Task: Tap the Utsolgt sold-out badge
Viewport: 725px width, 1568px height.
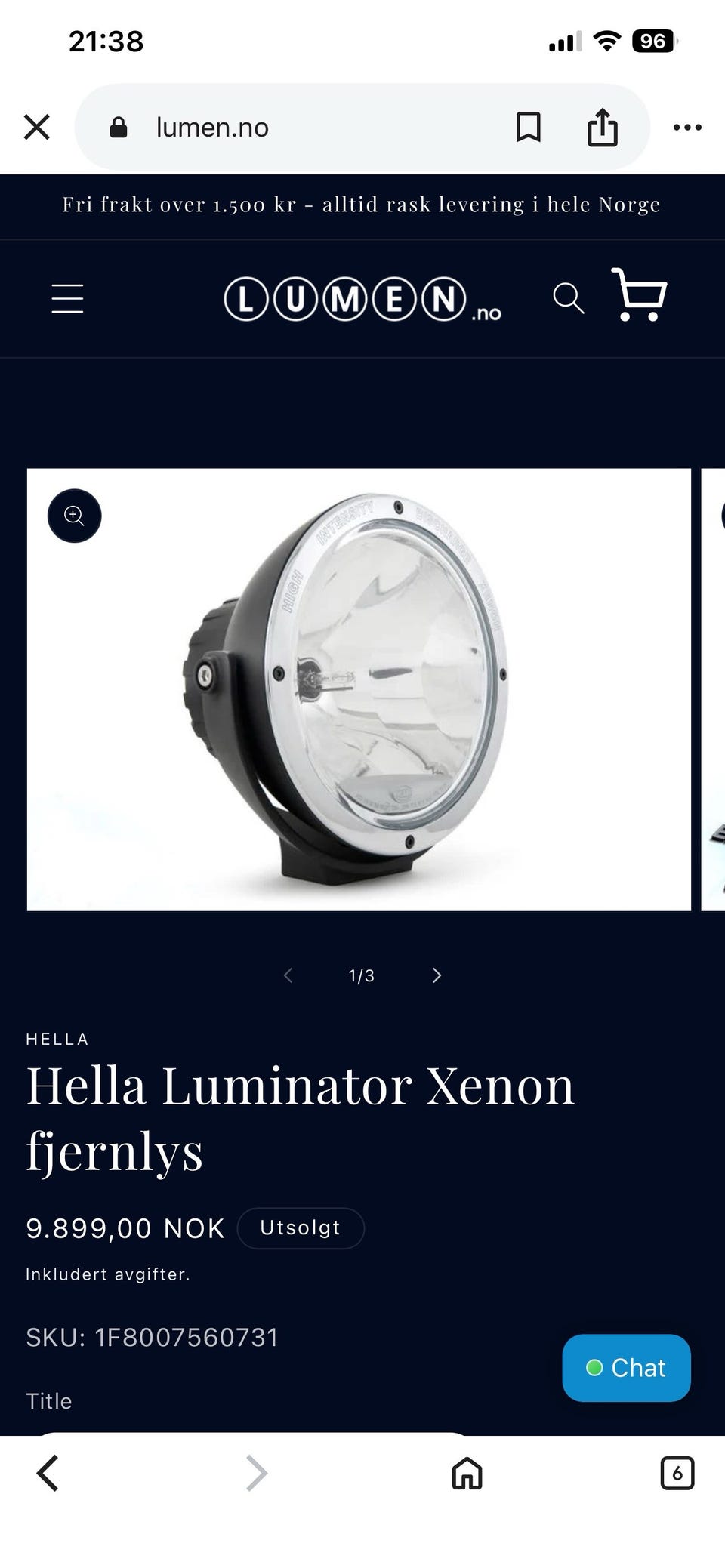Action: [301, 1228]
